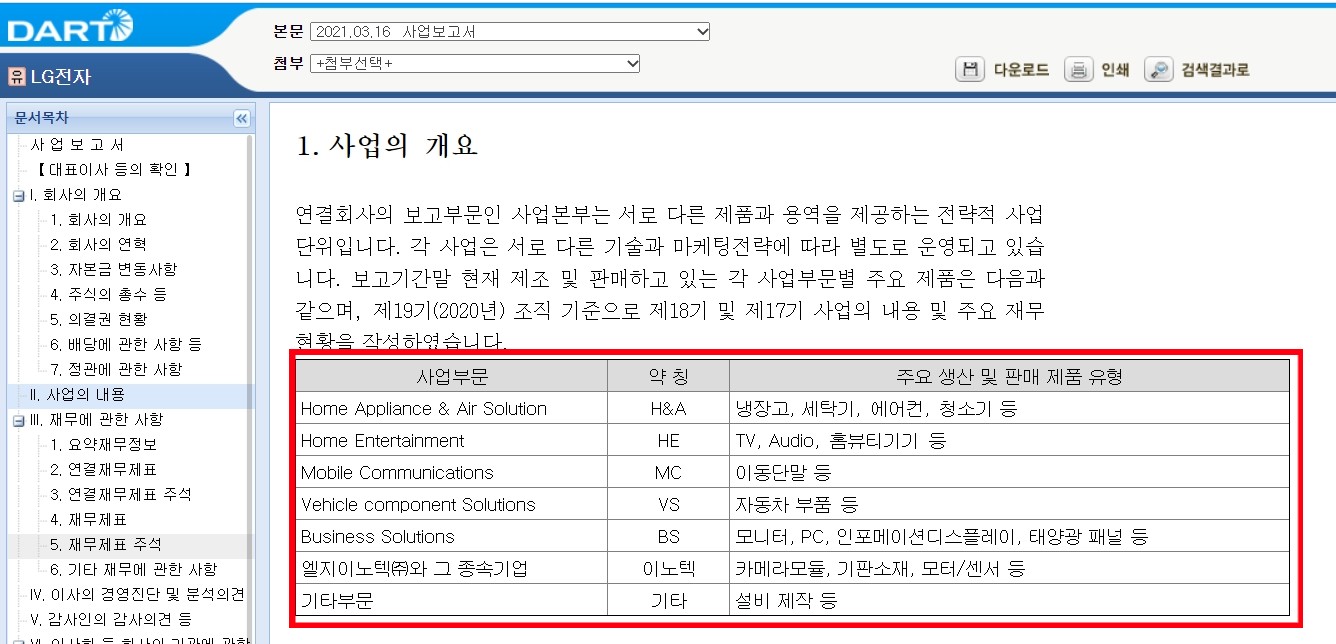Screen dimensions: 1336x644
Task: Click the download disk icon
Action: pyautogui.click(x=970, y=69)
